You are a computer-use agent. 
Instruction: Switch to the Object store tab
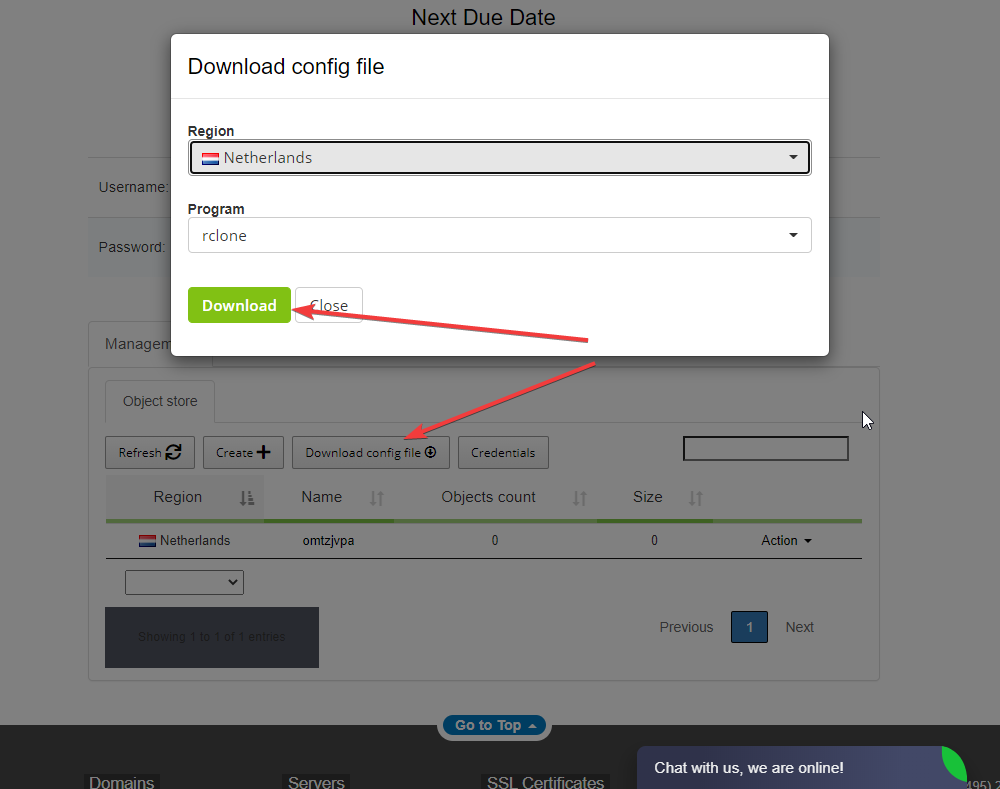pyautogui.click(x=160, y=402)
